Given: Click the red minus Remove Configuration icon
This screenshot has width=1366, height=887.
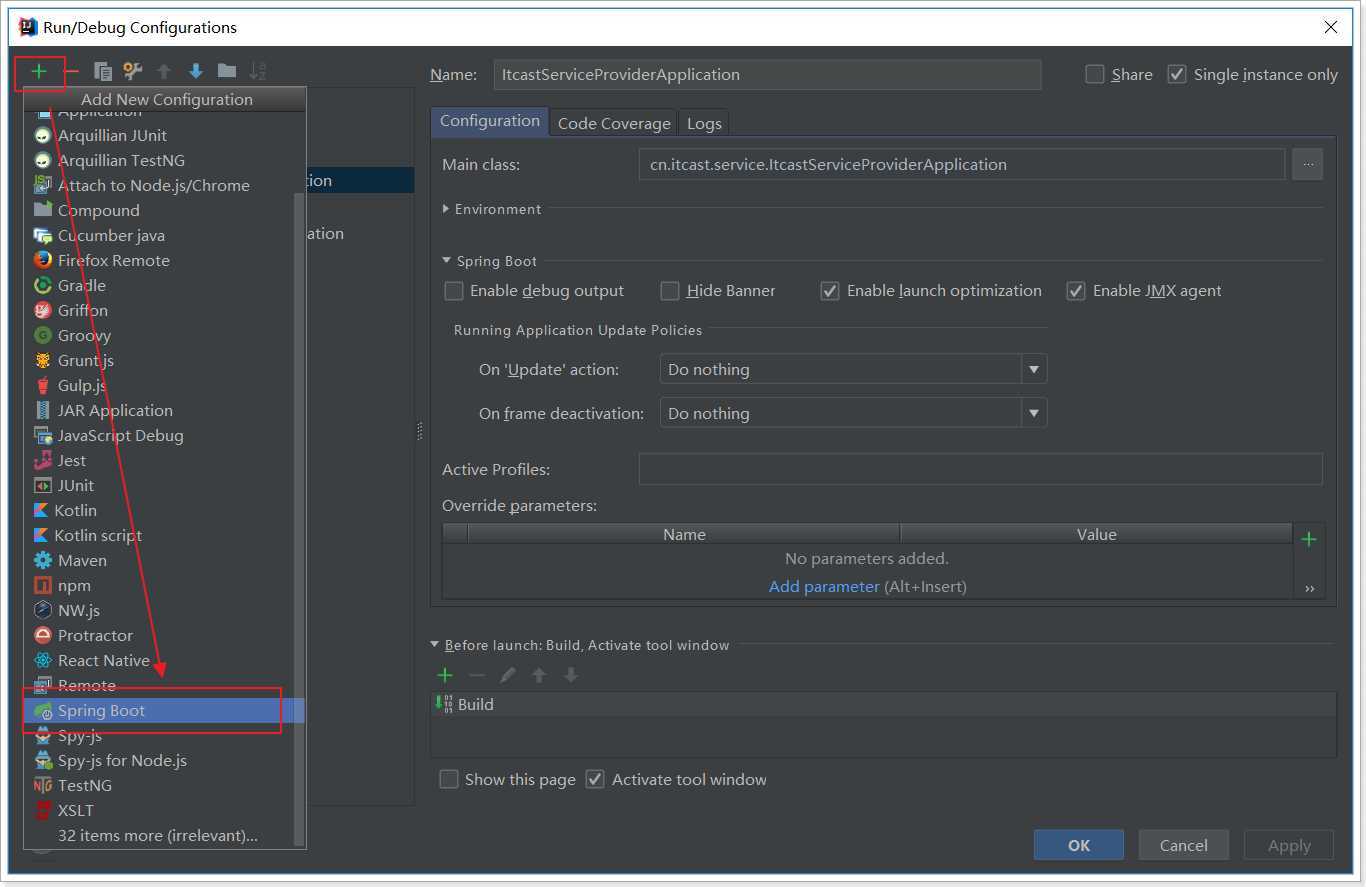Looking at the screenshot, I should pyautogui.click(x=72, y=72).
